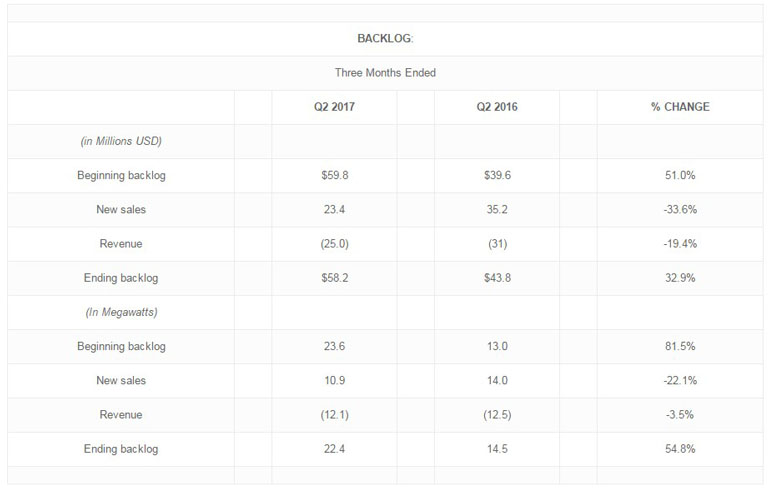Viewport: 769px width, 490px height.
Task: Click the 23.4 new sales value
Action: point(334,209)
